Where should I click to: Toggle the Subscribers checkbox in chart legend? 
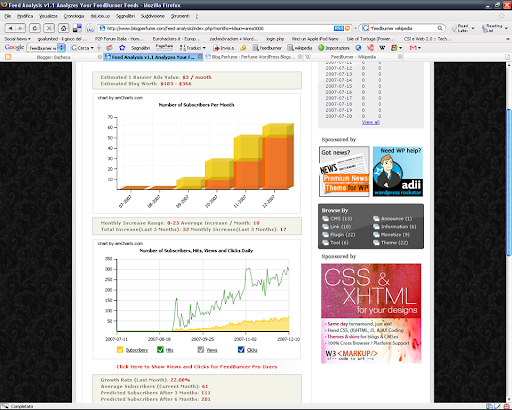[x=120, y=349]
